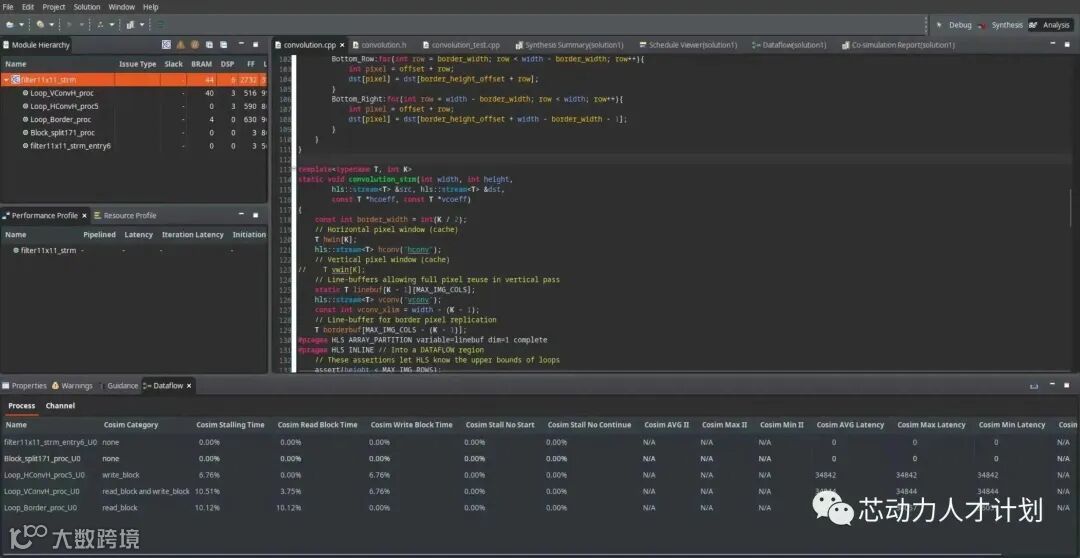Open the dropdown next to the hierarchy diagram icon
1080x558 pixels.
111,25
